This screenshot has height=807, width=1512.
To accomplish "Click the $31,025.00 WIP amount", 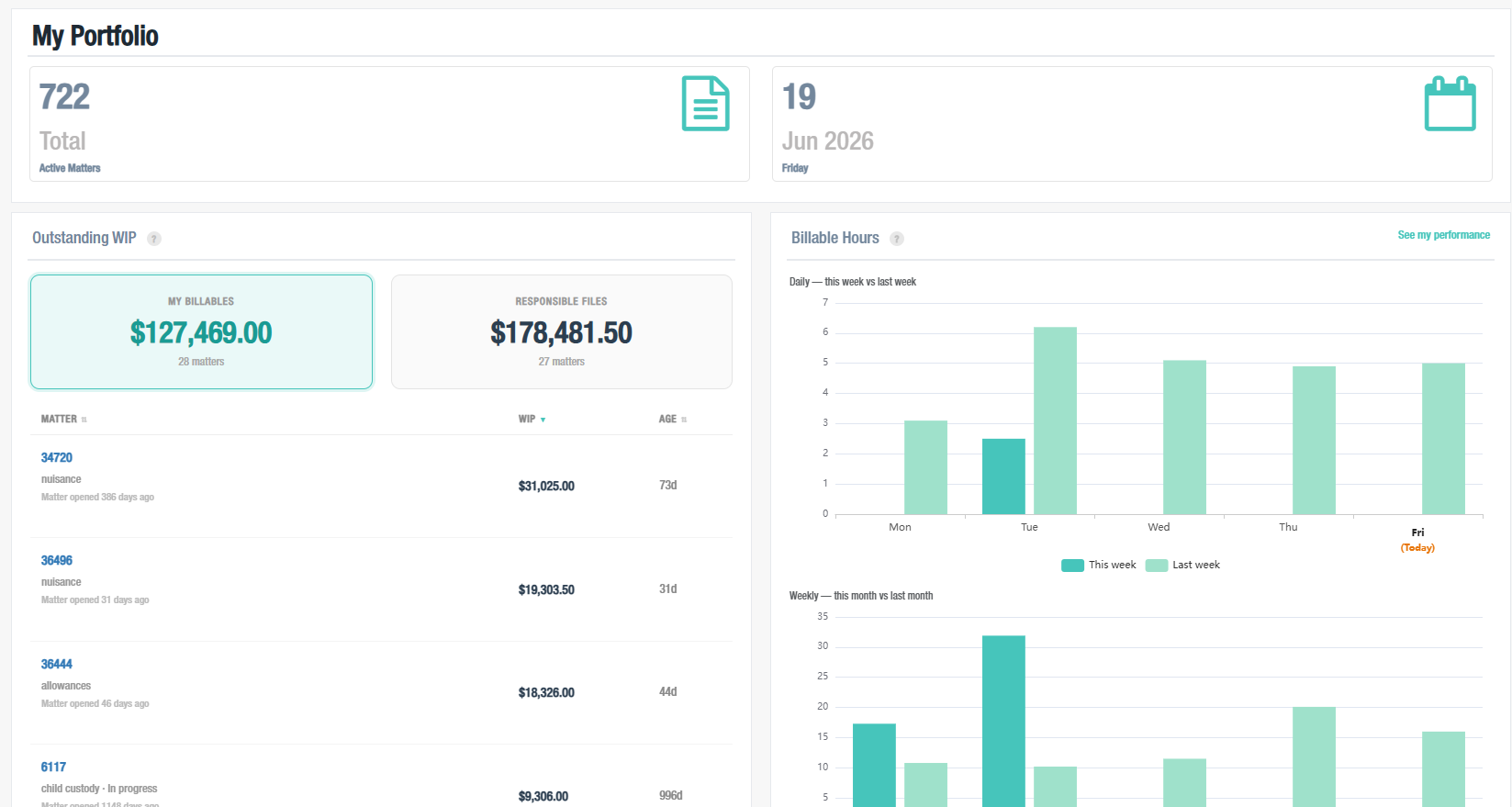I will [x=546, y=486].
